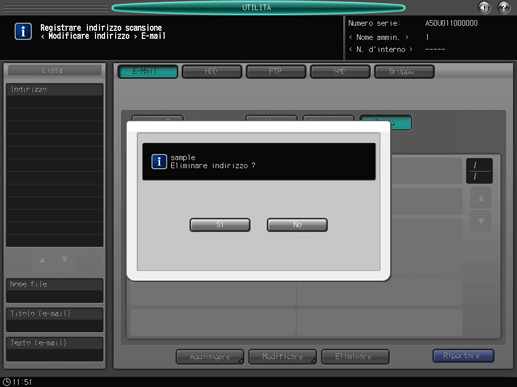The height and width of the screenshot is (387, 517).
Task: Click the 'Numero serie:' label
Action: click(374, 23)
